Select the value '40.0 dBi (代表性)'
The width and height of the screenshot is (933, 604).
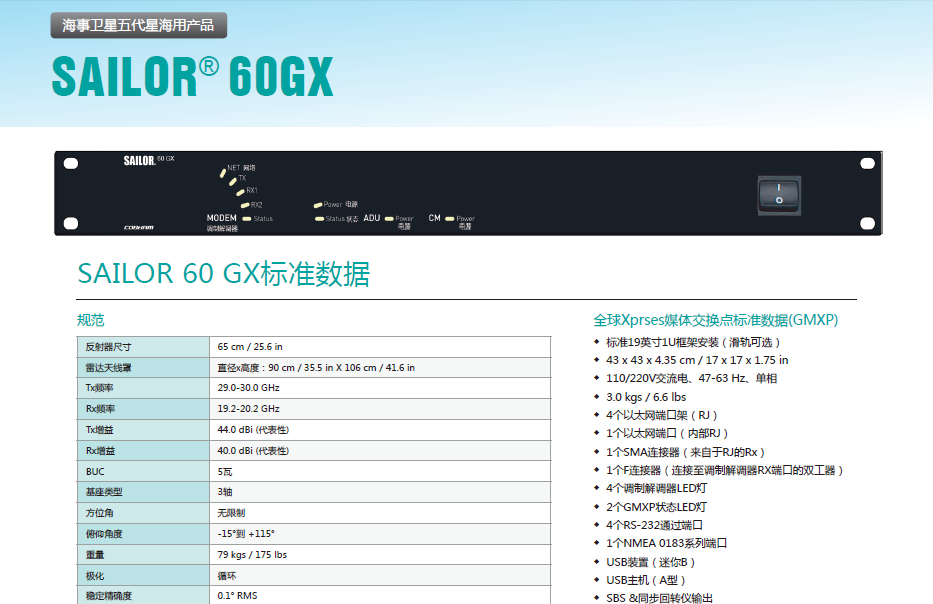[253, 450]
